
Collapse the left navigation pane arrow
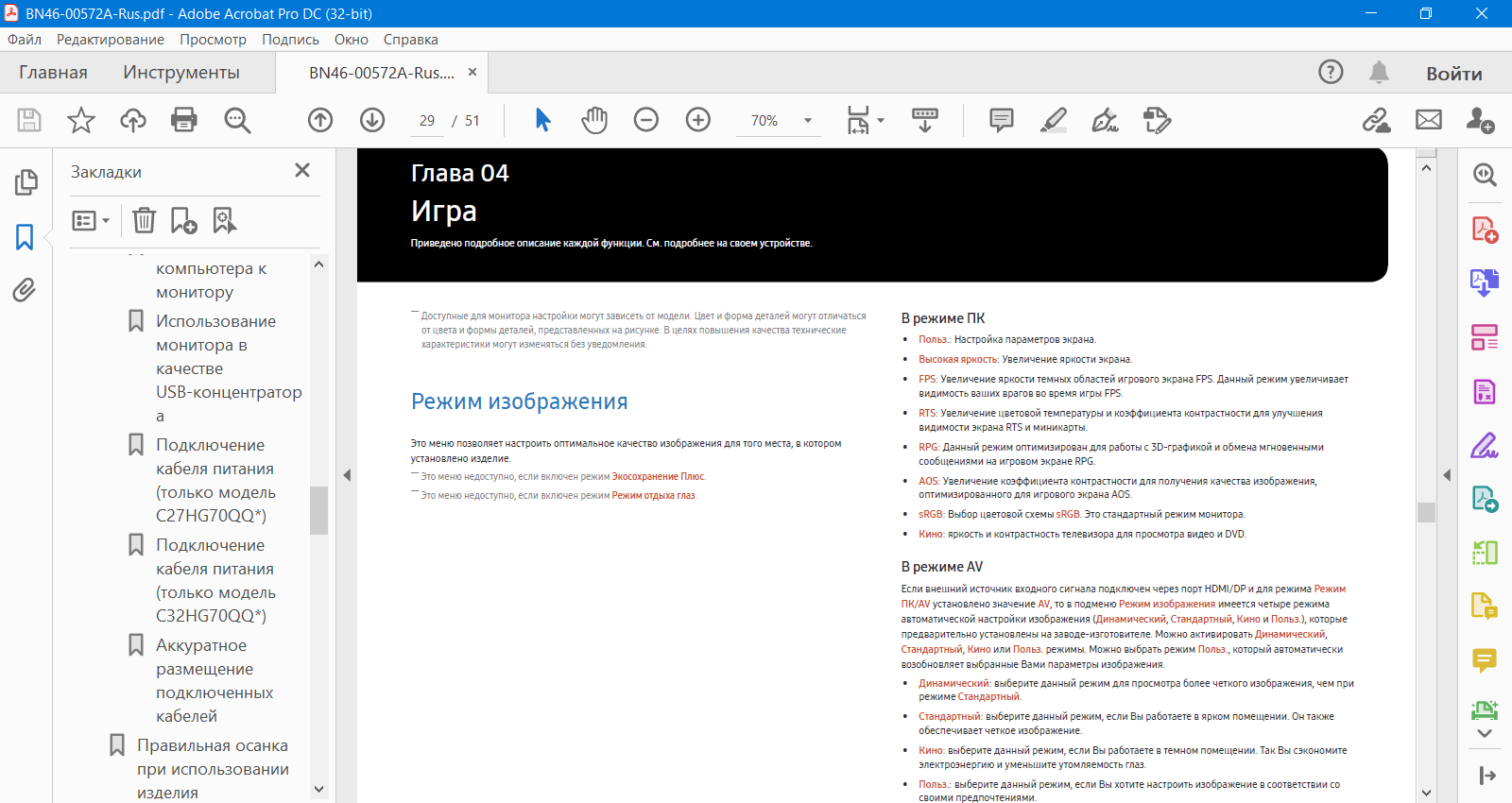point(347,475)
